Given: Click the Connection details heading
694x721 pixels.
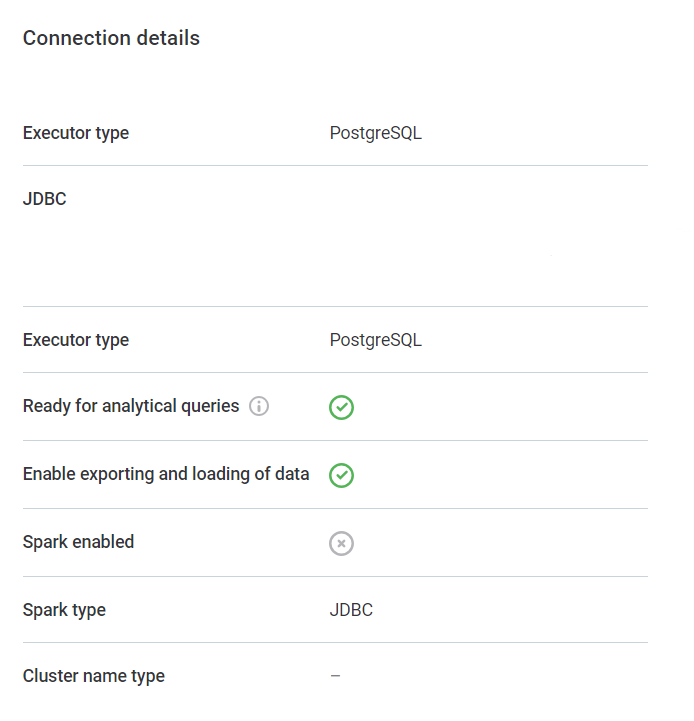Looking at the screenshot, I should tap(111, 38).
